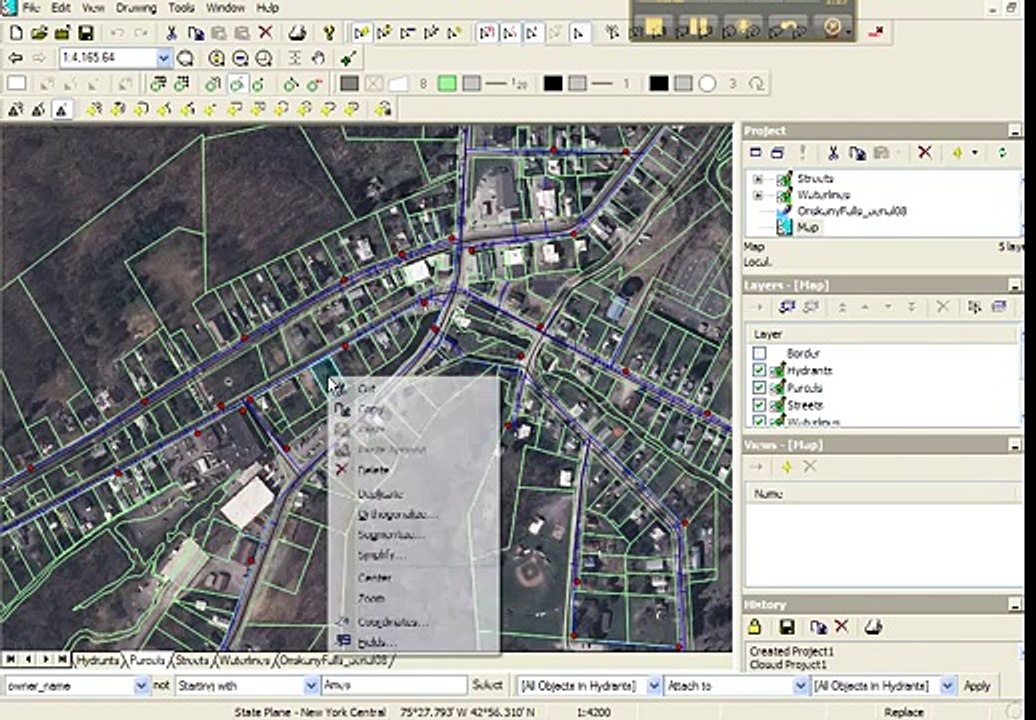Delete with red X in main toolbar
The width and height of the screenshot is (1036, 720).
click(x=266, y=32)
